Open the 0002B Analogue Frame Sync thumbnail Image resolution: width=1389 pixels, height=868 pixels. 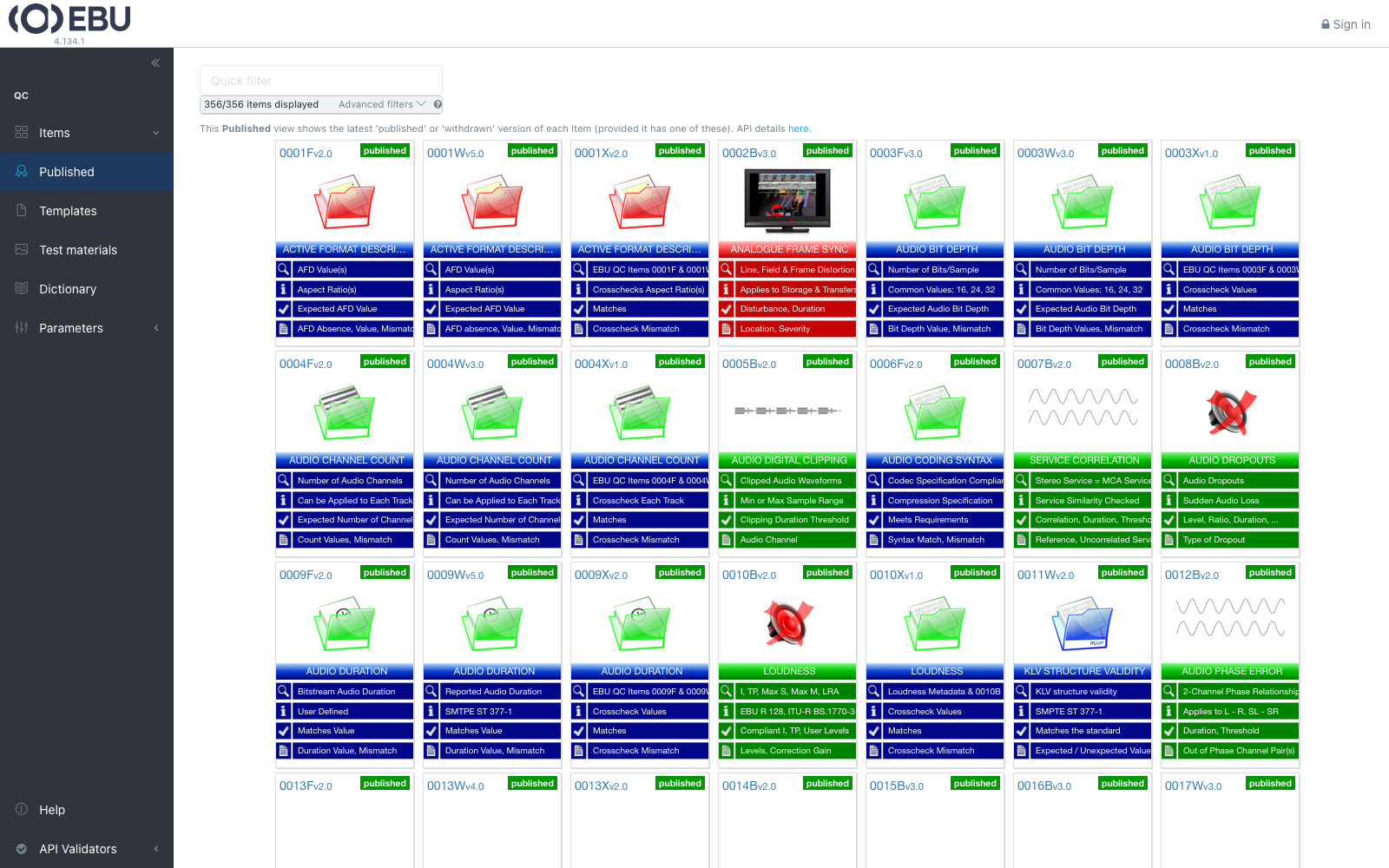(x=787, y=202)
